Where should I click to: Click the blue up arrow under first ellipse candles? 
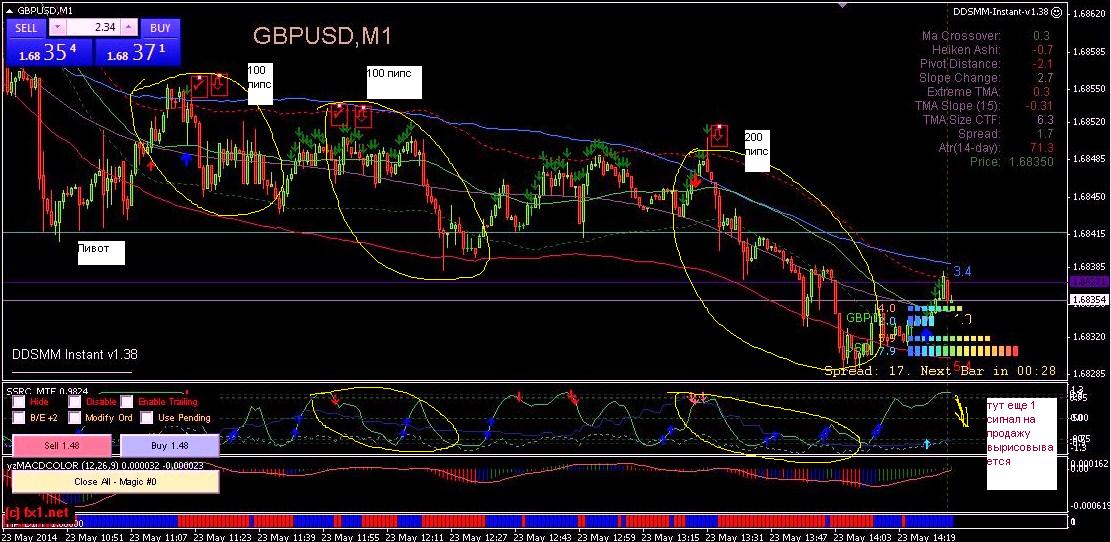186,159
